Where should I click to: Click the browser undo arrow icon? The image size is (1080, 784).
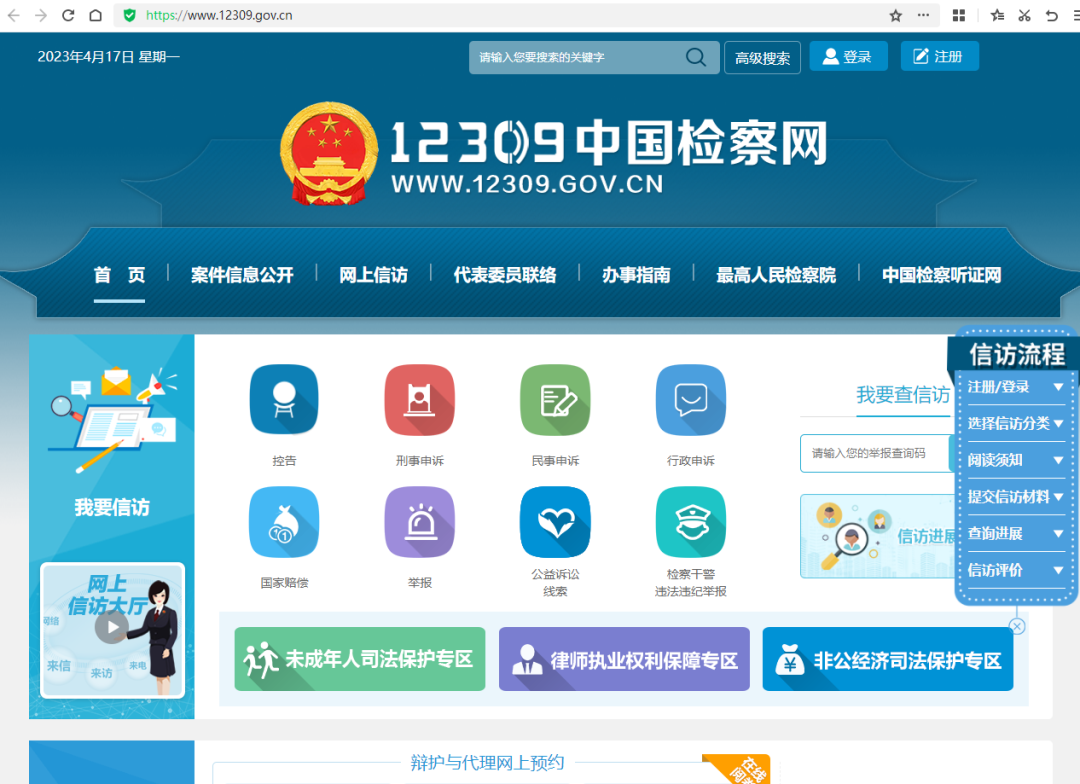pos(1051,15)
